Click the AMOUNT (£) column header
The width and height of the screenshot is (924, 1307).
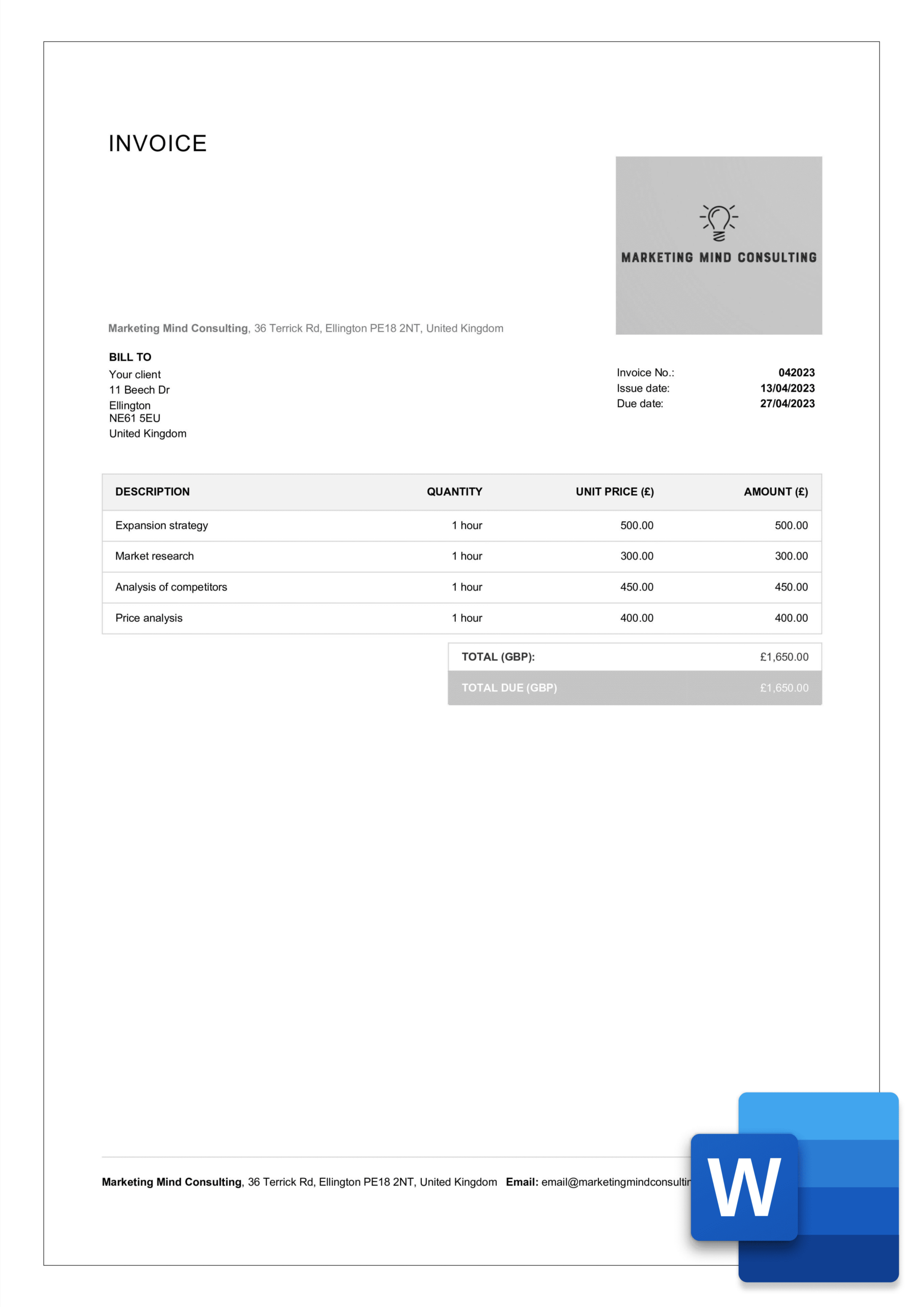point(775,491)
